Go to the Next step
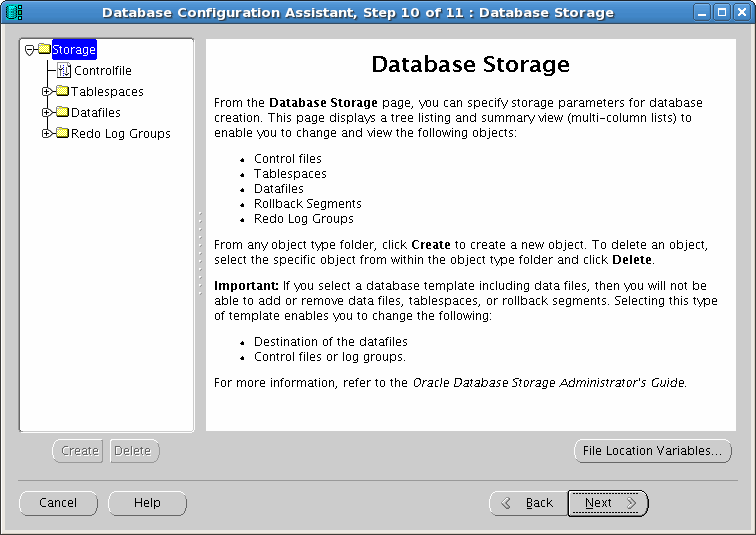This screenshot has width=756, height=535. (x=608, y=503)
